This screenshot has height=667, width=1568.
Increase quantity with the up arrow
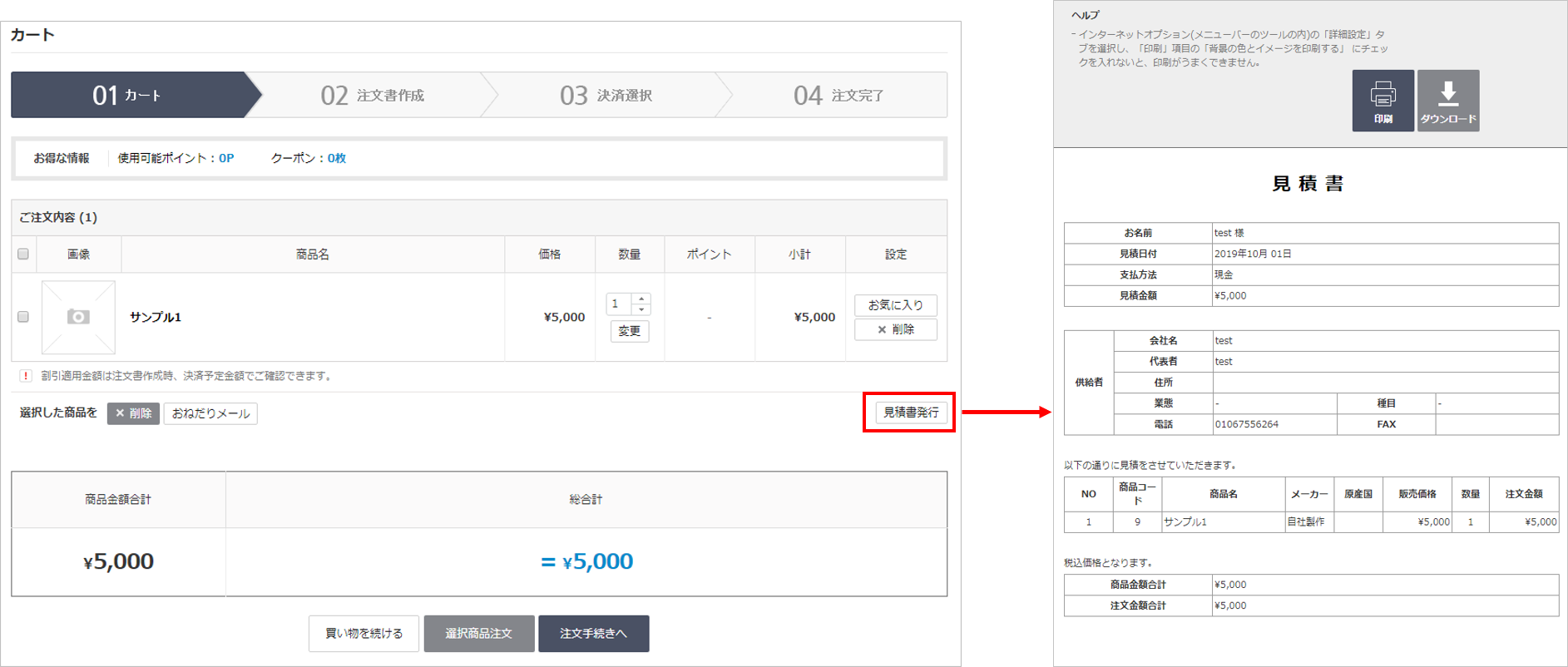641,299
